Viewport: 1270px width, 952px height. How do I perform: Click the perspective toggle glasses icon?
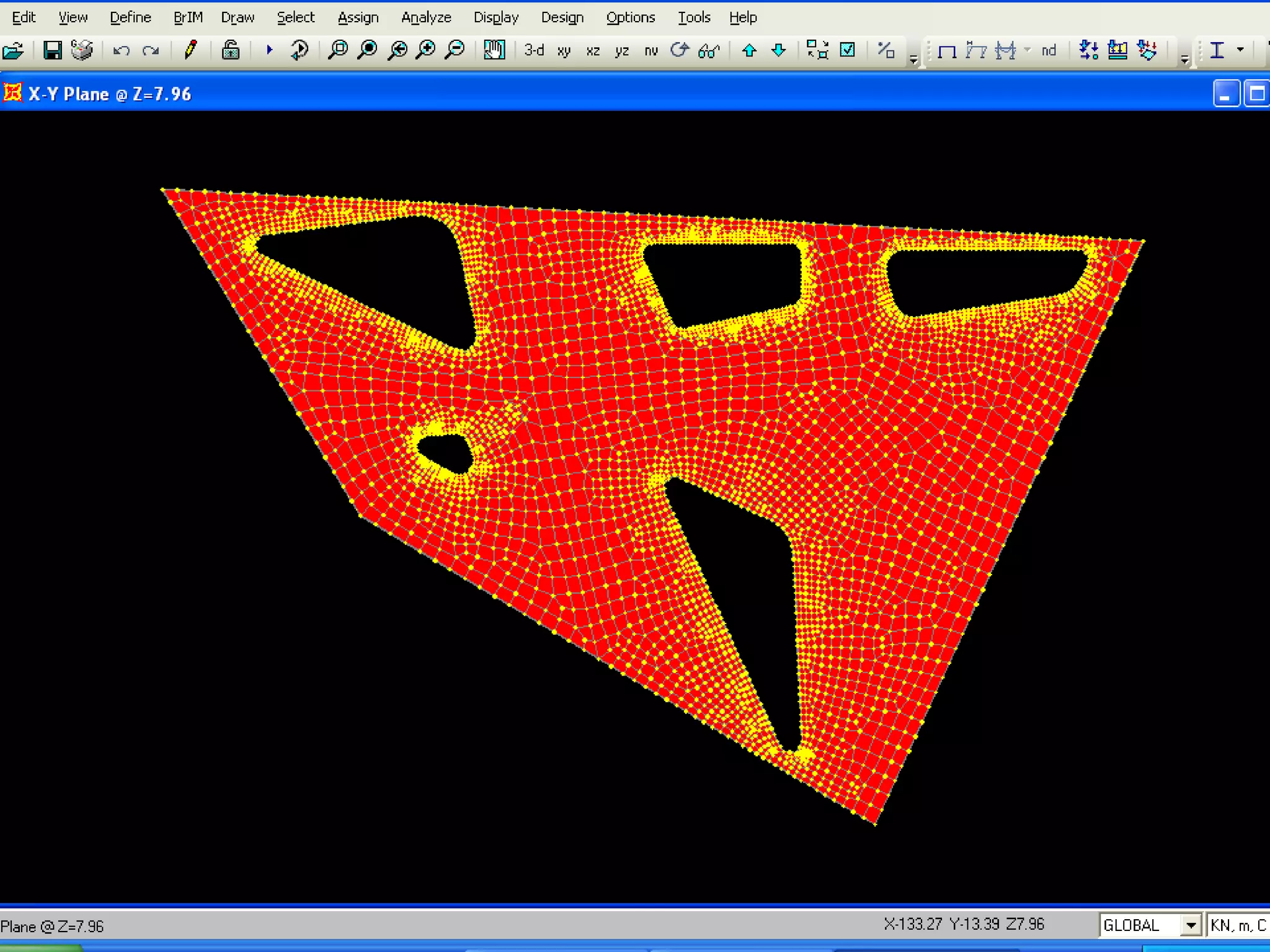[709, 50]
